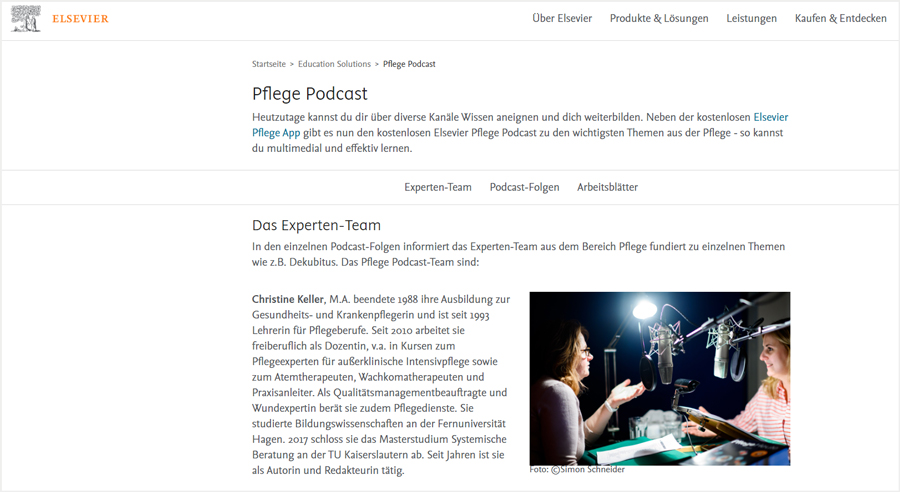
Task: Click the Pflege Podcast breadcrumb item
Action: click(409, 64)
